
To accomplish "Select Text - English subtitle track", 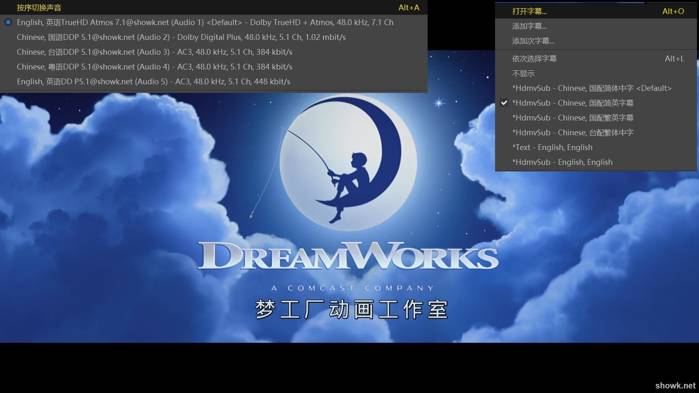I will (596, 147).
